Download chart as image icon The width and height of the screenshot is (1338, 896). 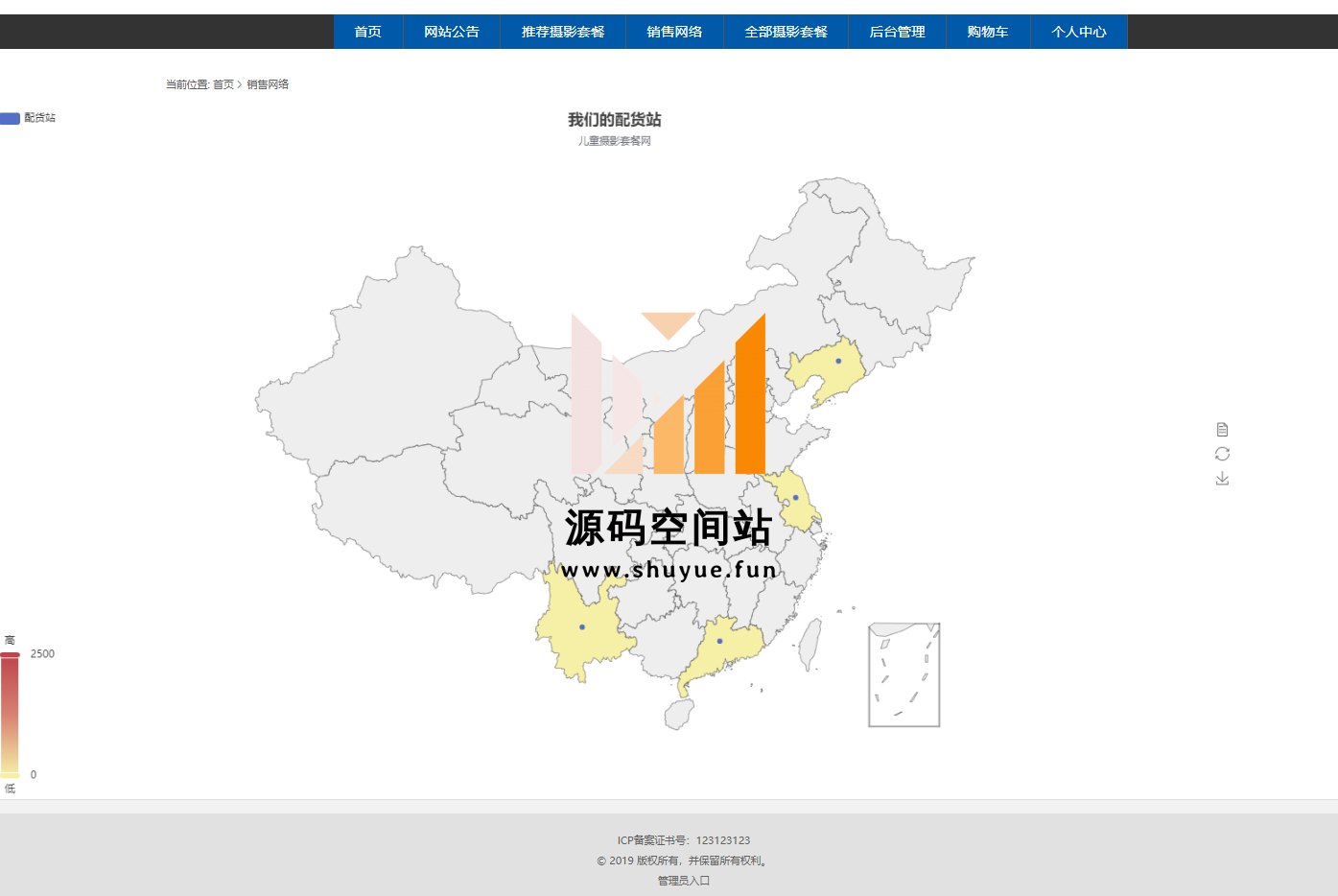pos(1222,478)
